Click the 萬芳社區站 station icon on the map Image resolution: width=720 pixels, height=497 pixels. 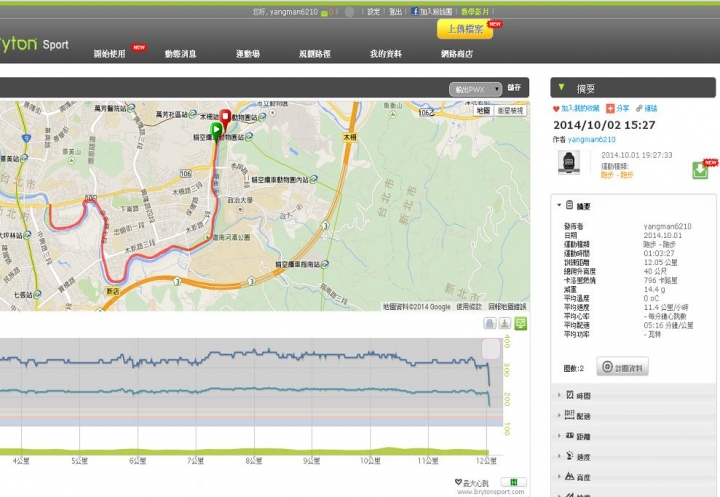pyautogui.click(x=193, y=113)
